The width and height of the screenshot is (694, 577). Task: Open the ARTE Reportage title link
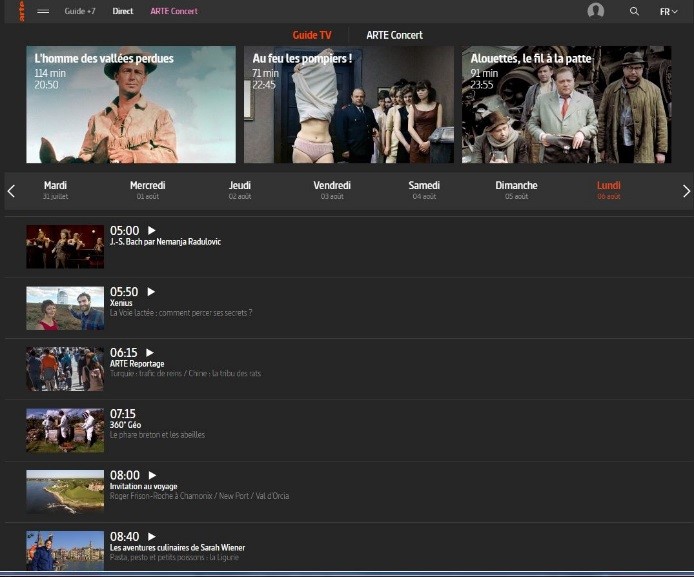tap(137, 364)
